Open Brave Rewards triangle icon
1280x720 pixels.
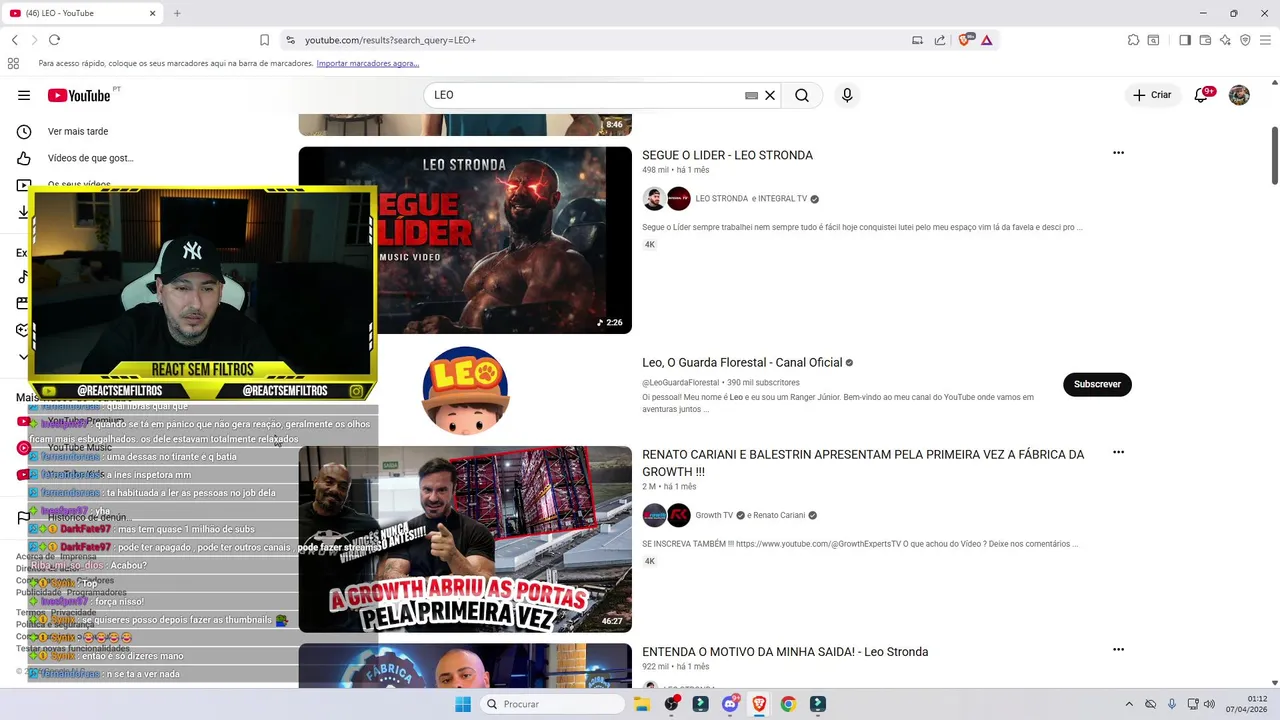click(x=986, y=40)
